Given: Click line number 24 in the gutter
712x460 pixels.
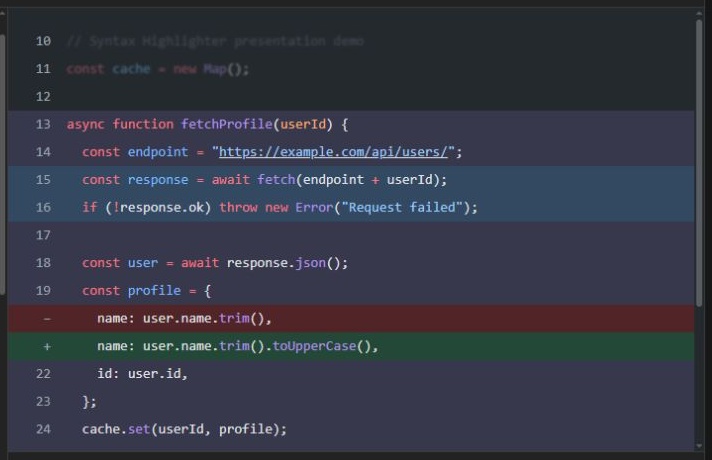Looking at the screenshot, I should click(43, 429).
